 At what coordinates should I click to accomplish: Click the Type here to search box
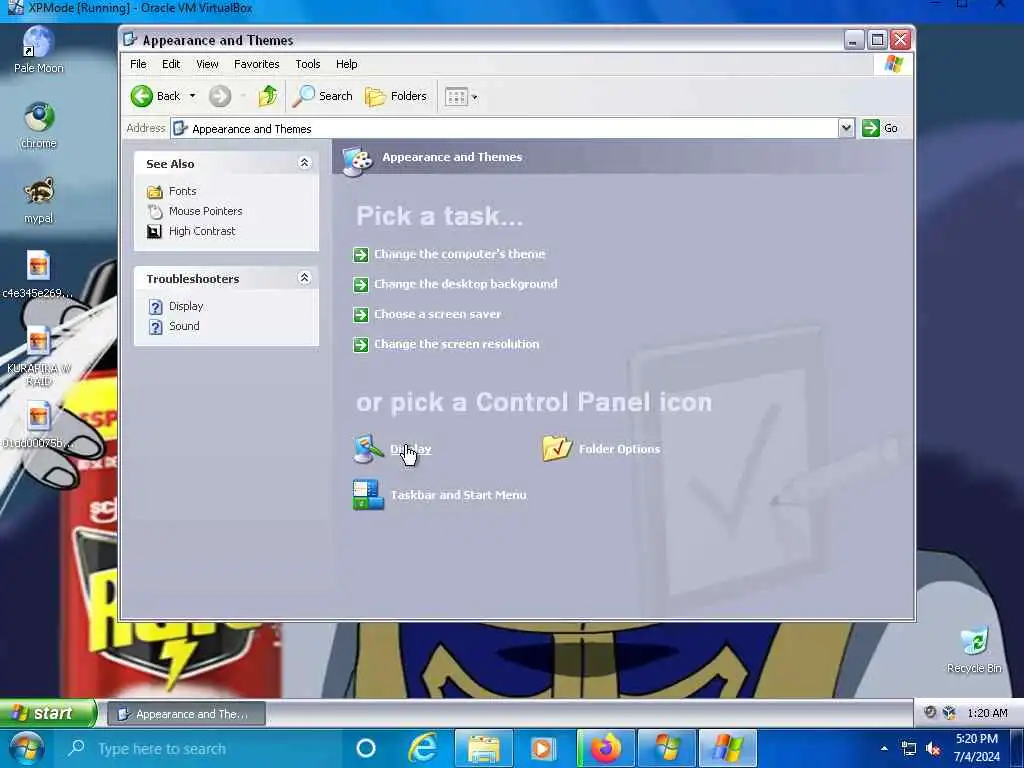click(197, 748)
